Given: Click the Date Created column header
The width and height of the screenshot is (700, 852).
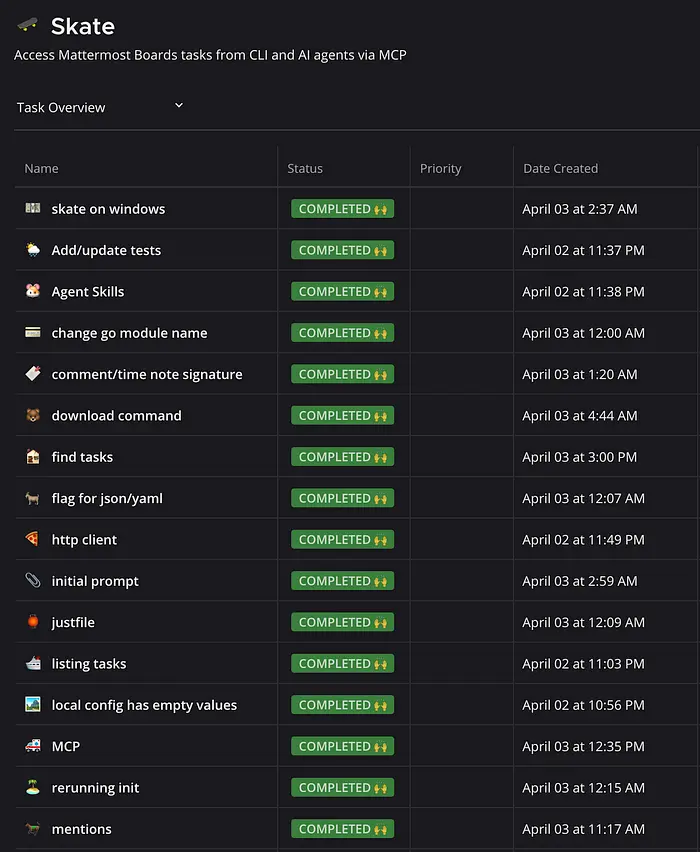Looking at the screenshot, I should coord(560,168).
